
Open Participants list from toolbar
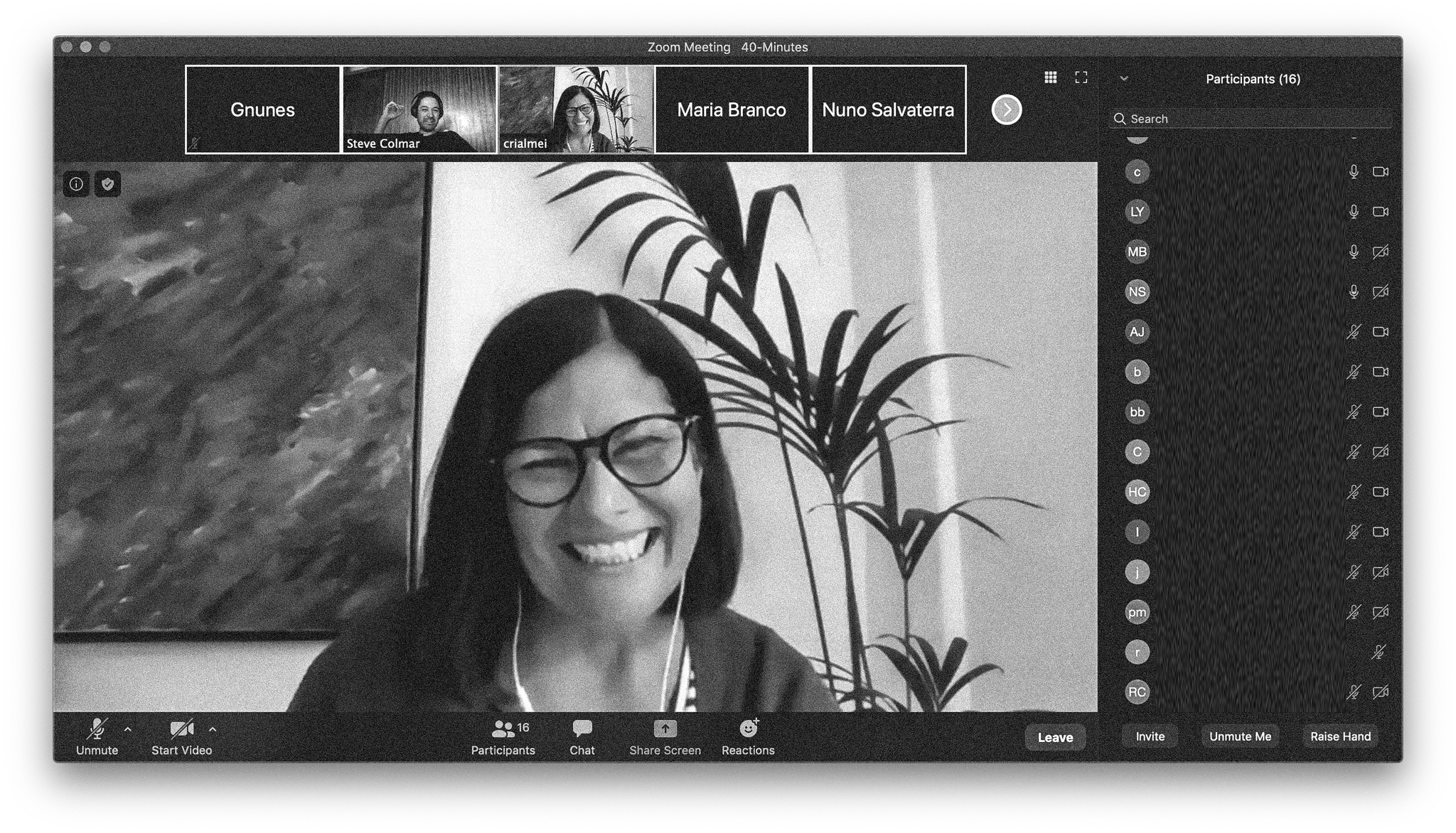coord(503,737)
